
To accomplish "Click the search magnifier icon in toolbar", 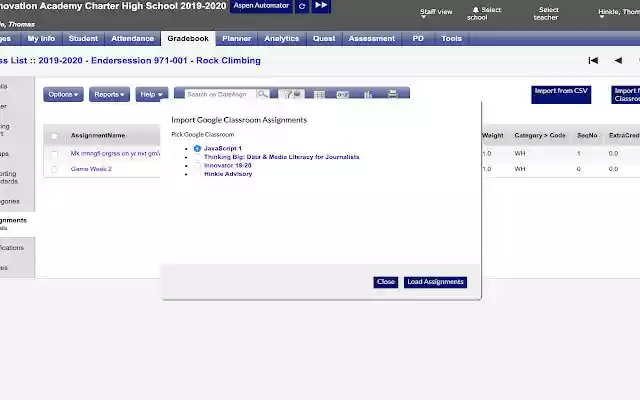I will click(262, 94).
